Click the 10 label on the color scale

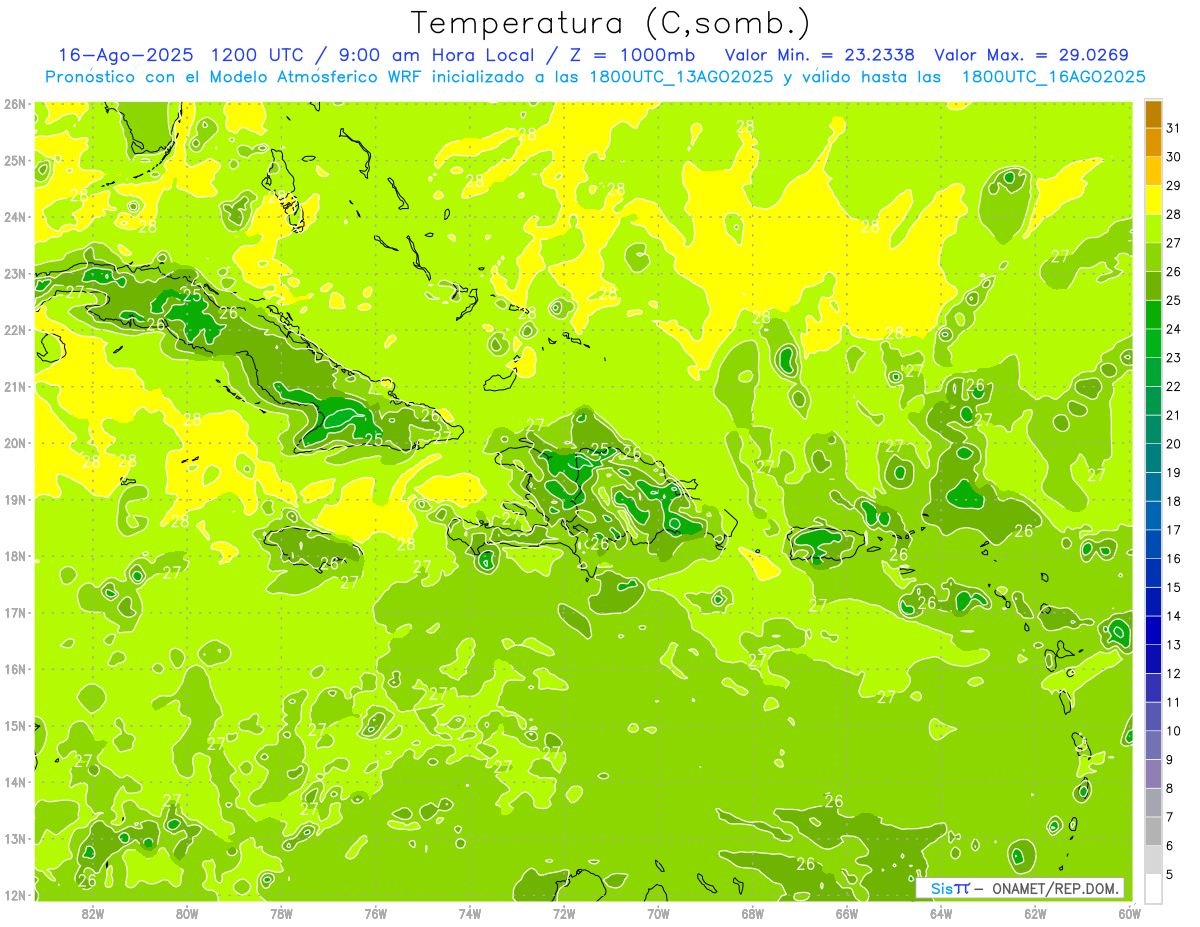(x=1173, y=730)
